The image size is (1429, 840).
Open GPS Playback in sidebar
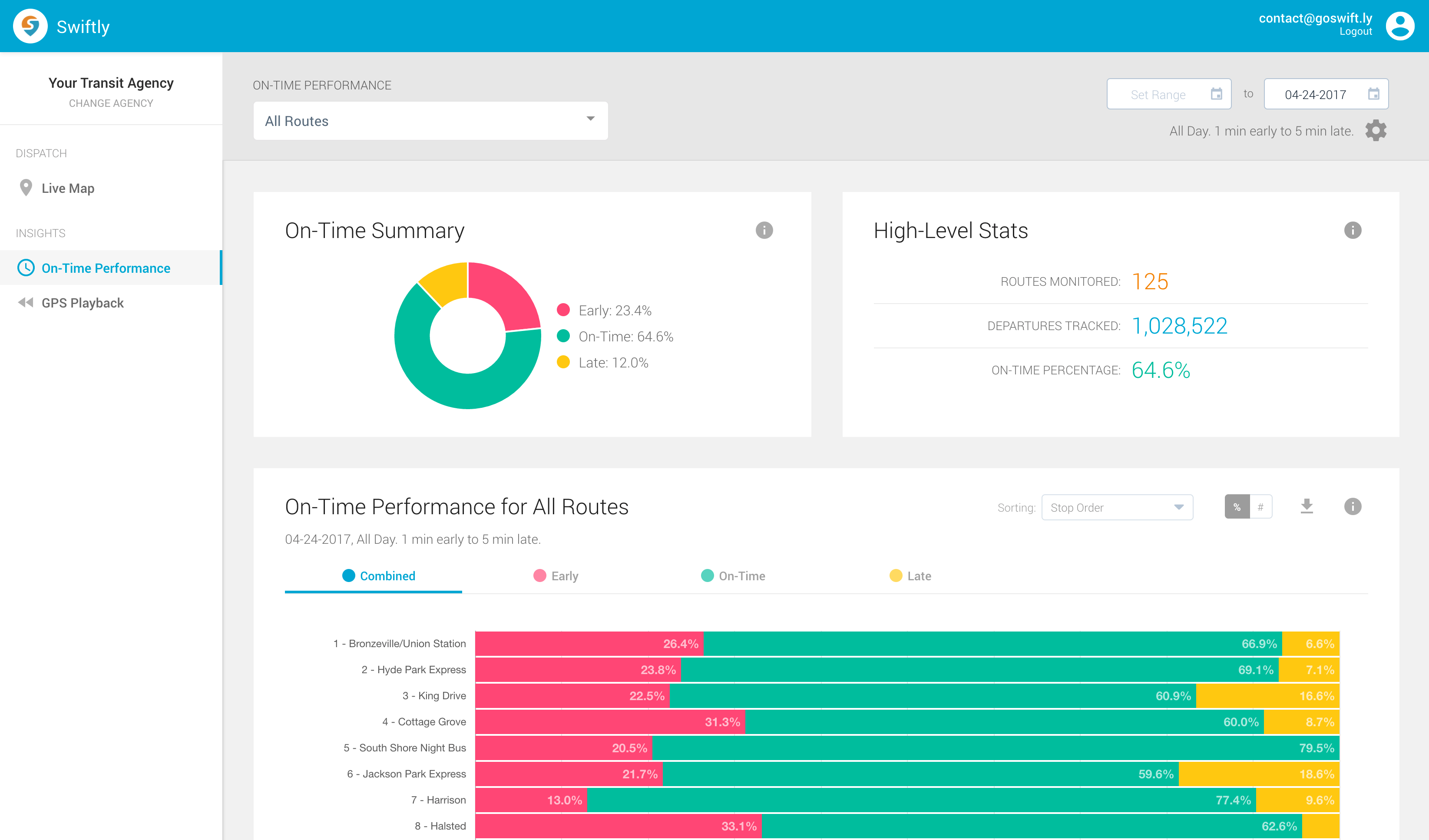click(x=82, y=303)
